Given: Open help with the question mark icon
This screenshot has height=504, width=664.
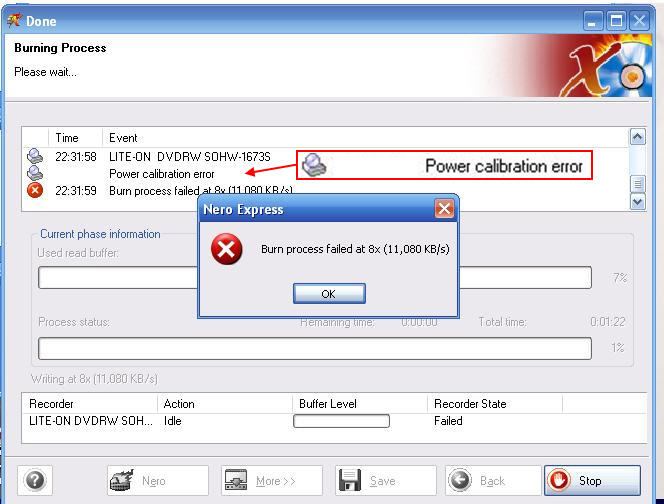Looking at the screenshot, I should [35, 480].
